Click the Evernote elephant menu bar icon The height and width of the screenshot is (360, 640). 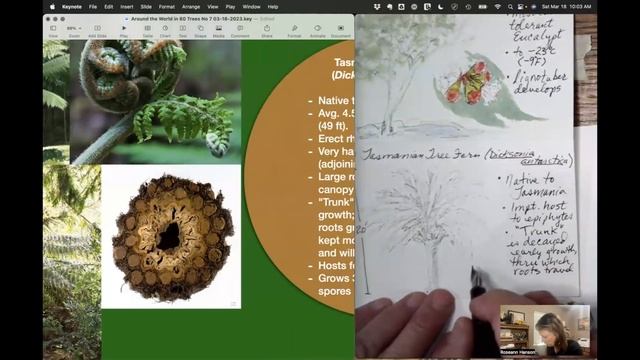click(389, 7)
